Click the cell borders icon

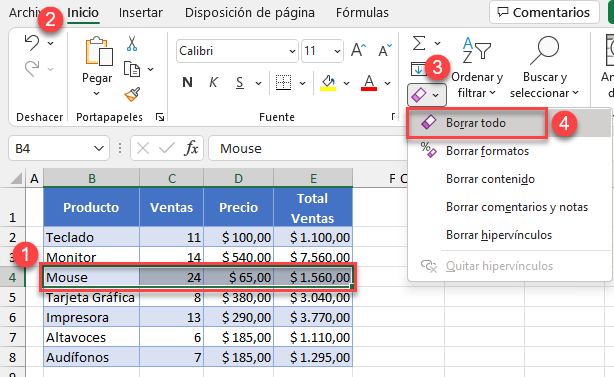point(284,83)
